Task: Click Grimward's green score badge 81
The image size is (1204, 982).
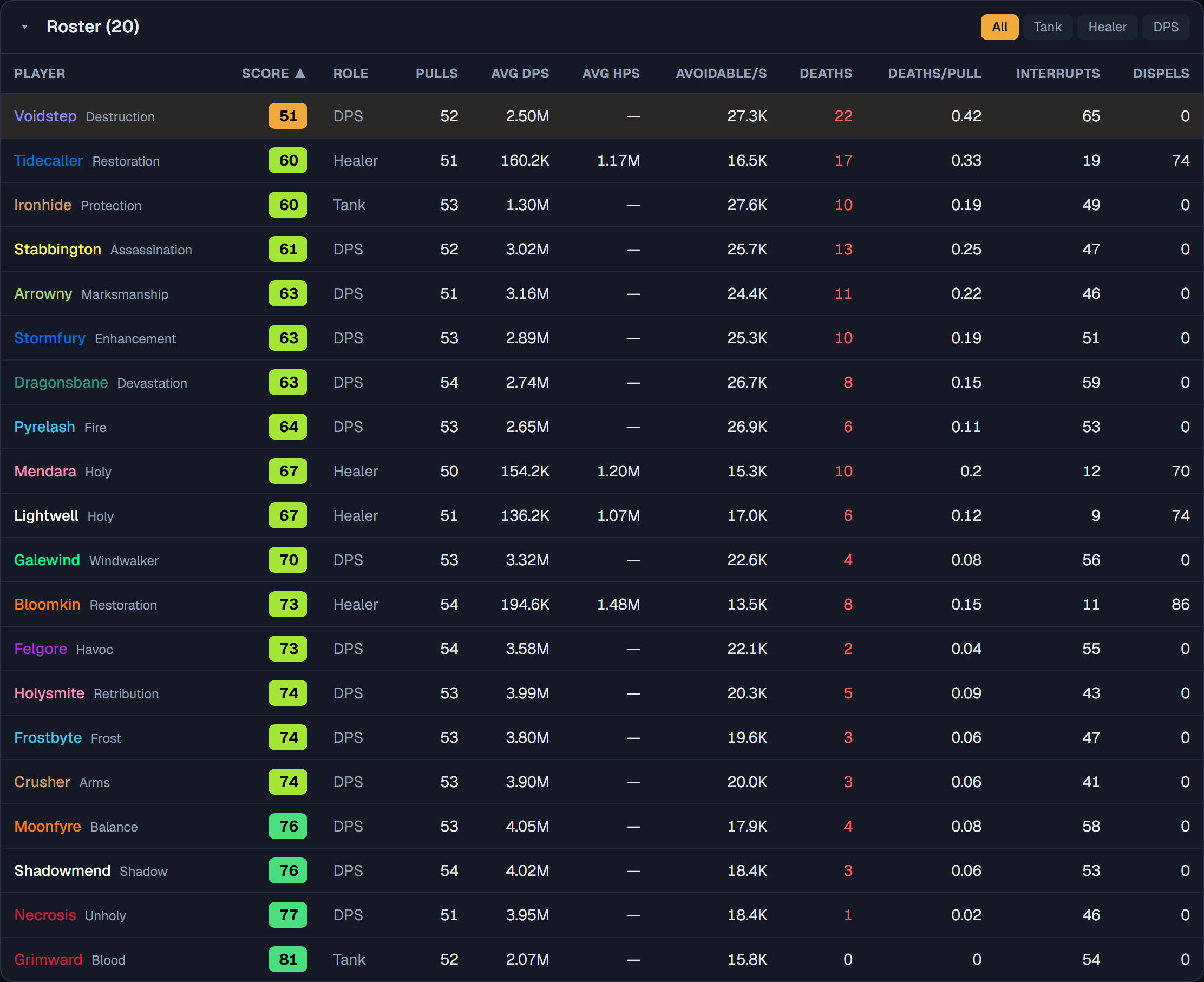Action: [x=288, y=960]
